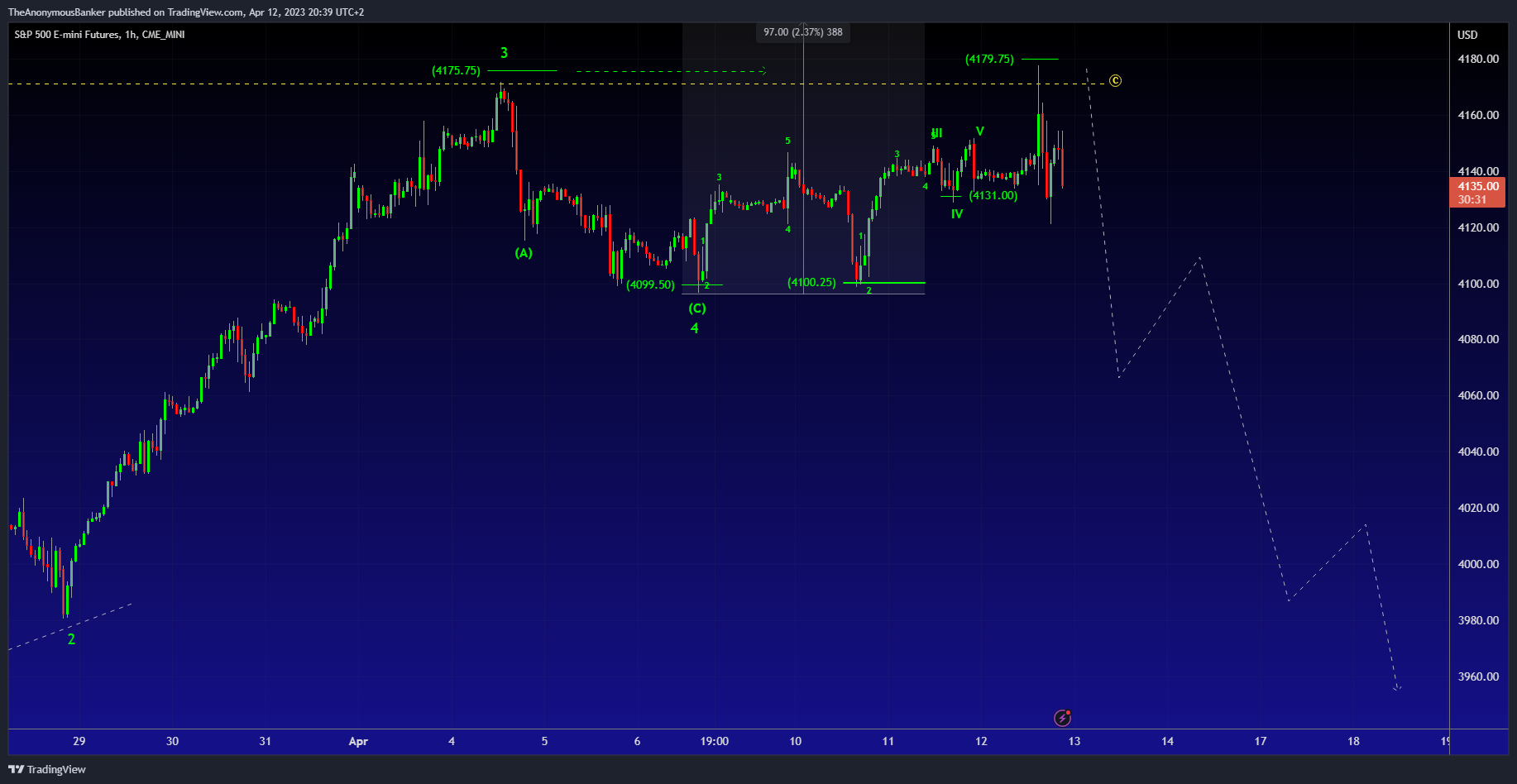Viewport: 1517px width, 784px height.
Task: Select the (4179.75) price annotation
Action: (x=989, y=59)
